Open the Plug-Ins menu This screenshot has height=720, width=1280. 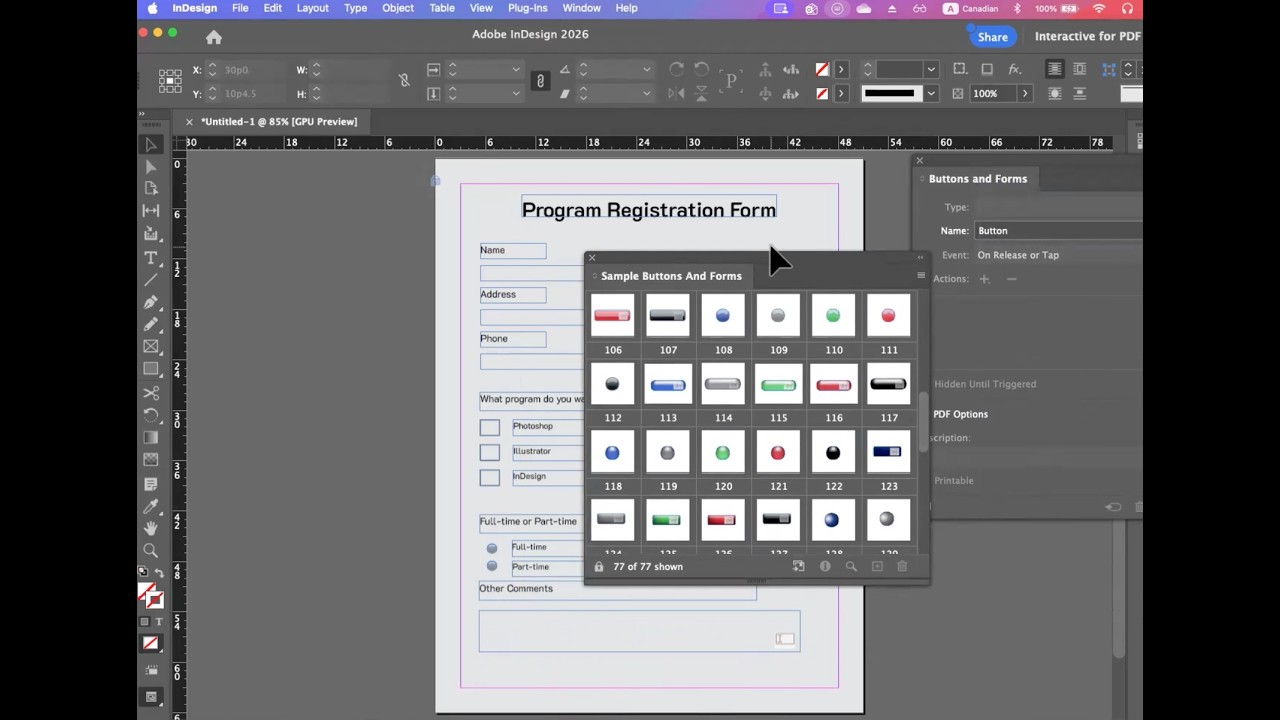tap(527, 8)
